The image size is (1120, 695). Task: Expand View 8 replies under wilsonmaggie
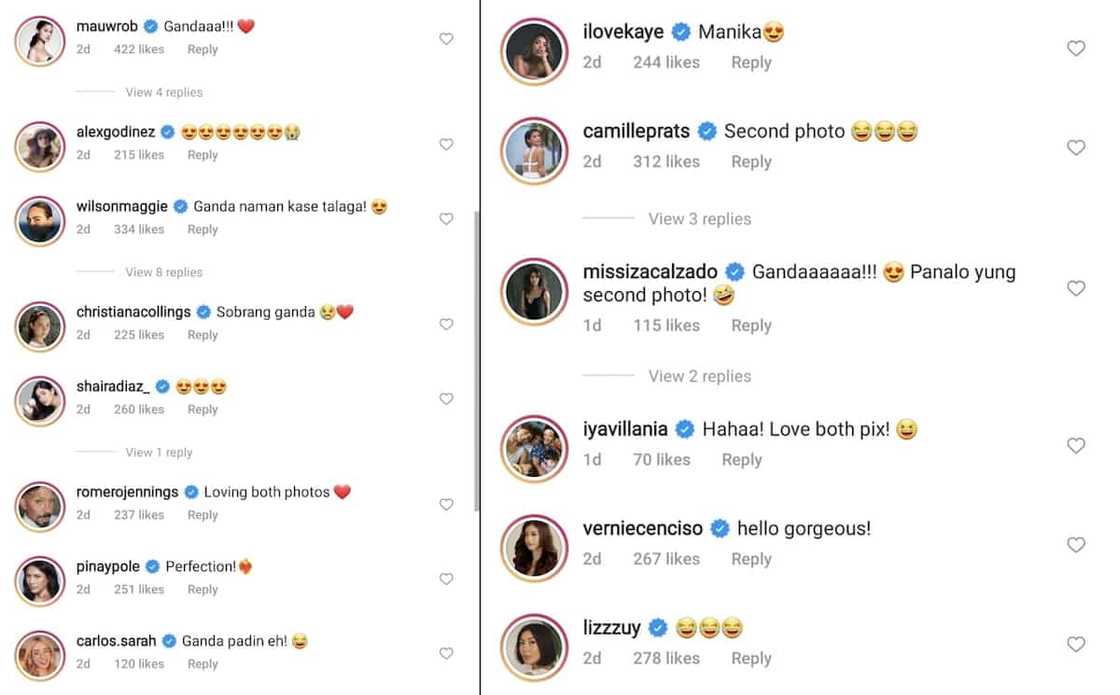(163, 271)
